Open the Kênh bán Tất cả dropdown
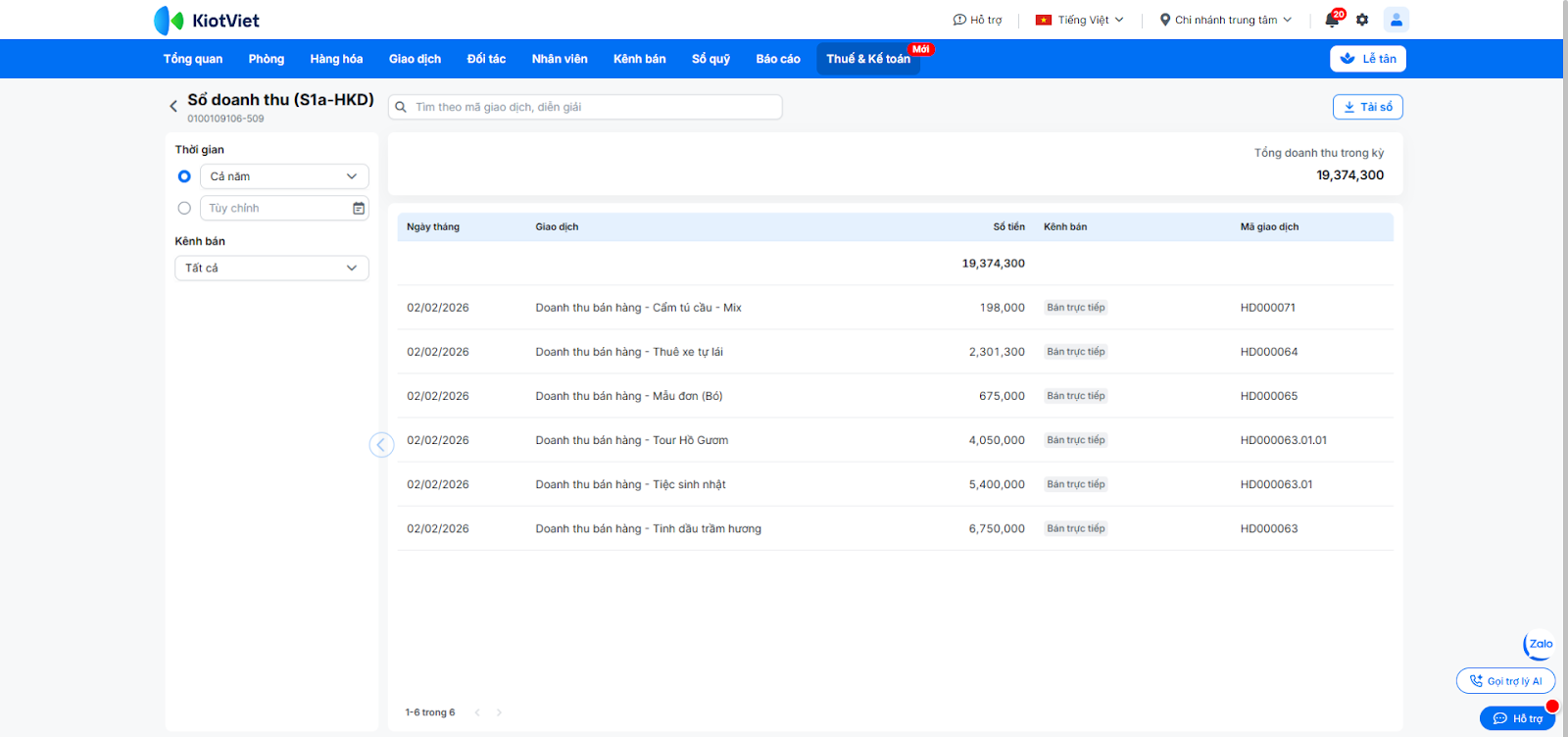The height and width of the screenshot is (737, 1568). [x=271, y=269]
